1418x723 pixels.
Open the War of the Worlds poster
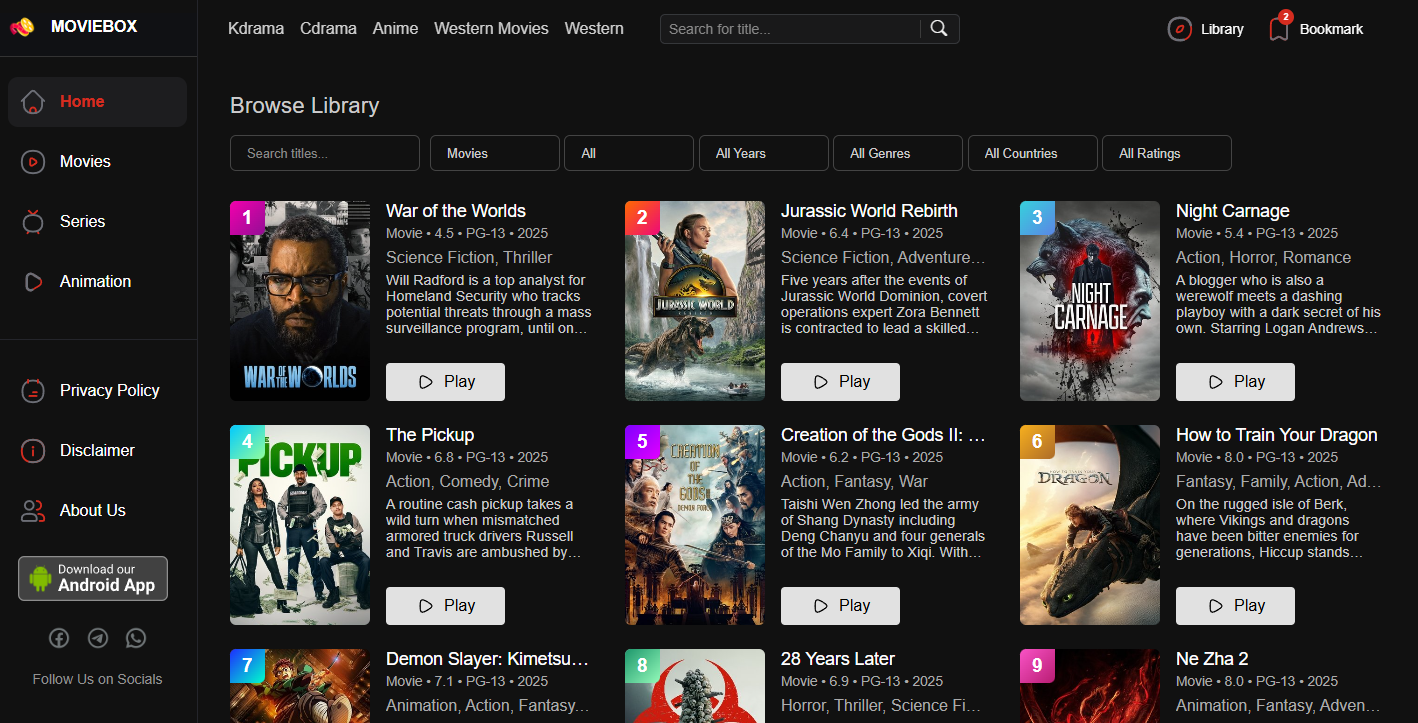click(300, 301)
